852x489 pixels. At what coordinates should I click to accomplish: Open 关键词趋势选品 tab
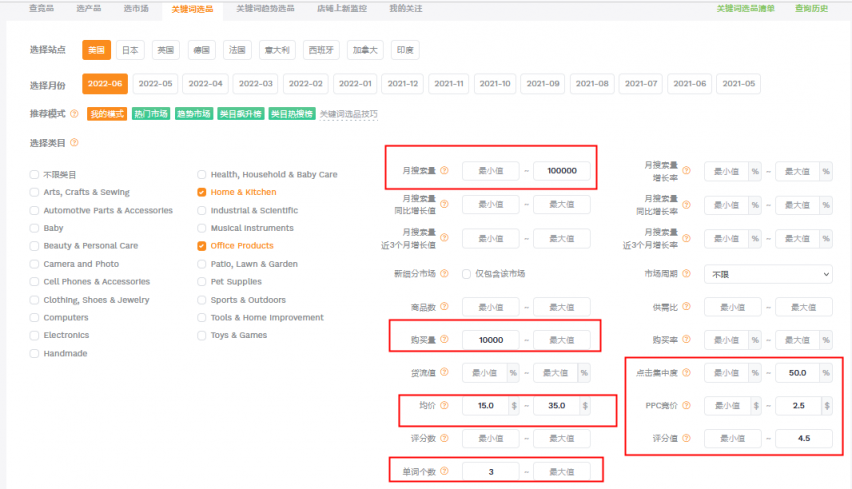pos(265,8)
